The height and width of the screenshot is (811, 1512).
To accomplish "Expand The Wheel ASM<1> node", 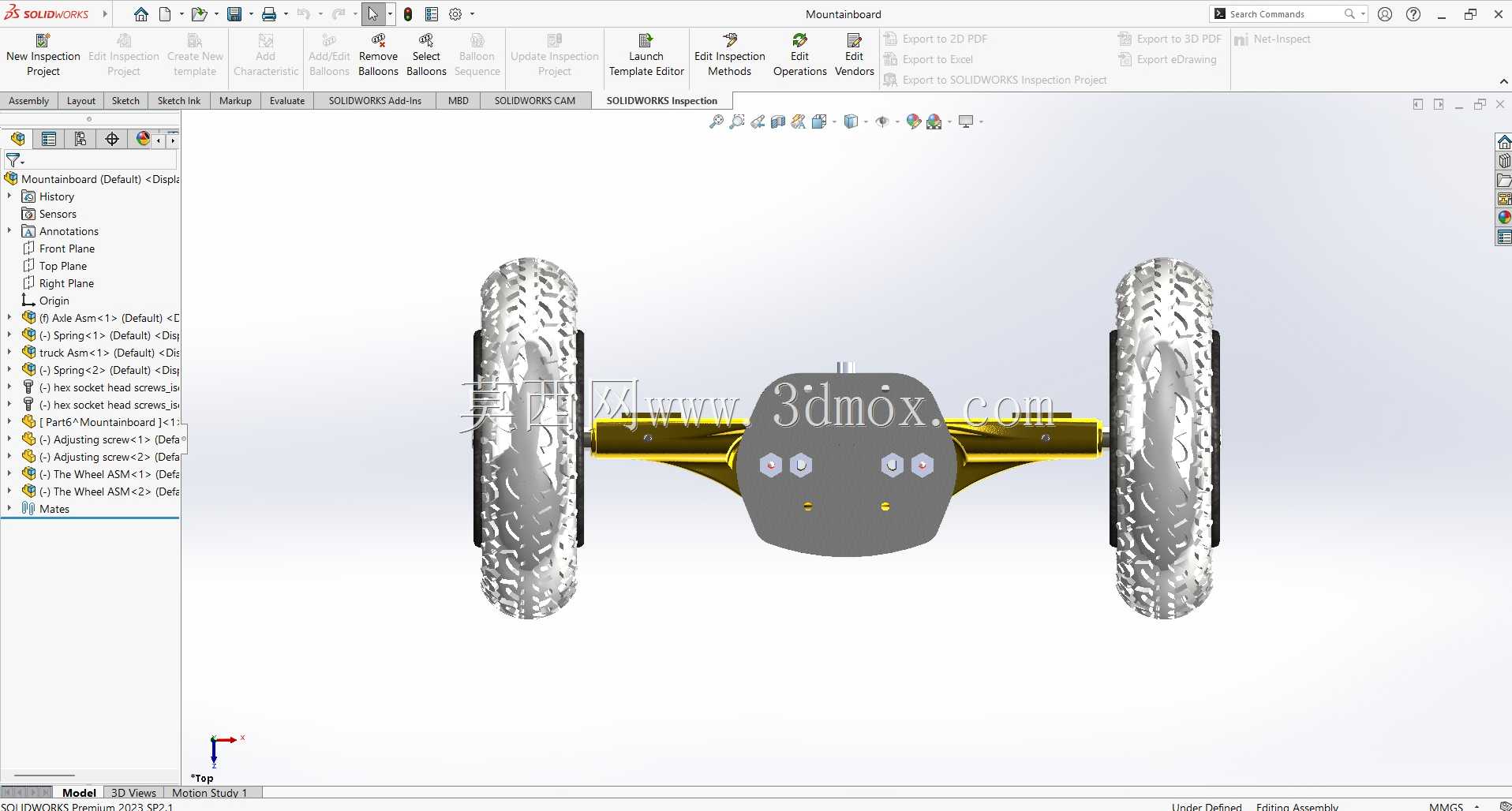I will pyautogui.click(x=9, y=474).
